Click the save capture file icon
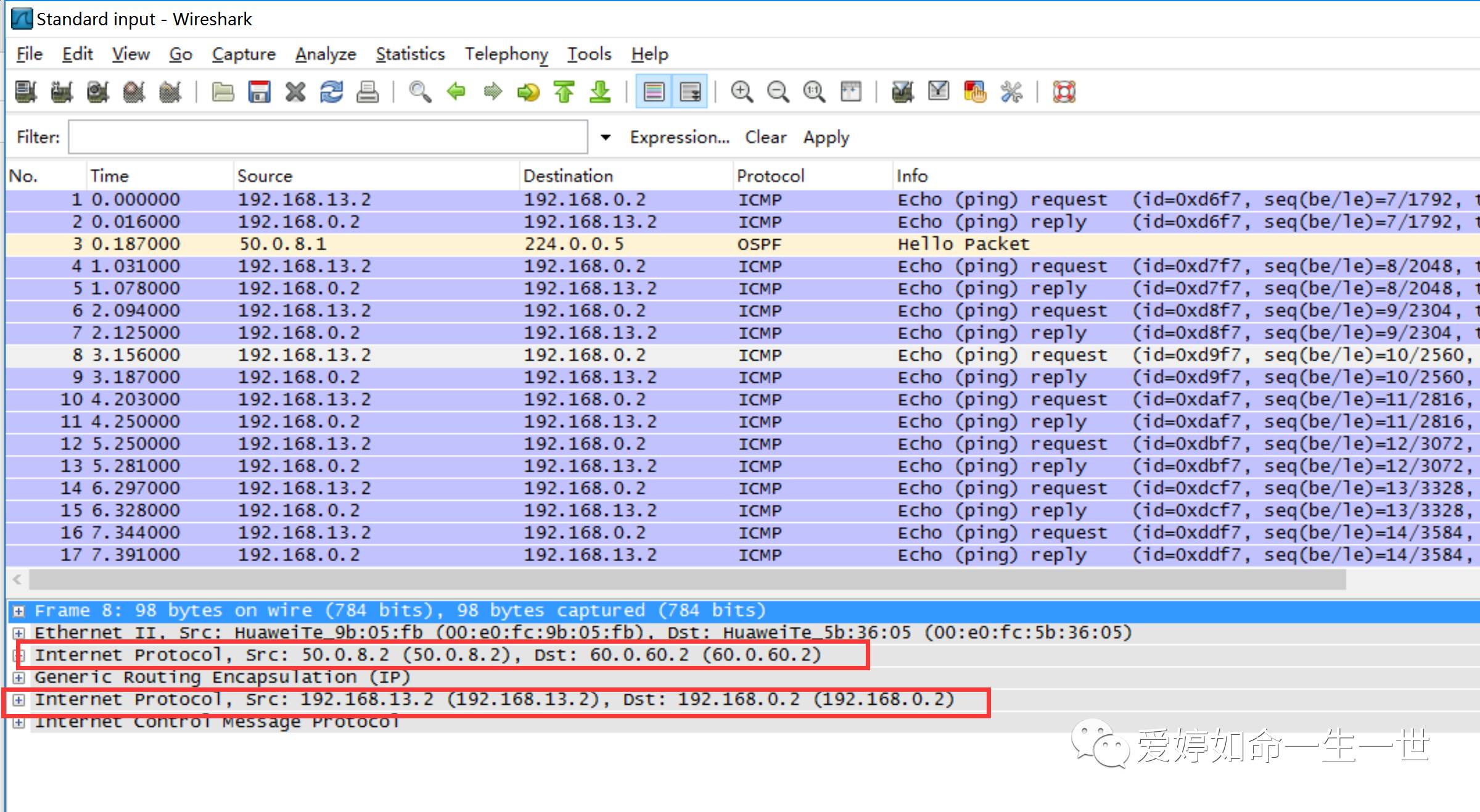The width and height of the screenshot is (1480, 812). (259, 92)
